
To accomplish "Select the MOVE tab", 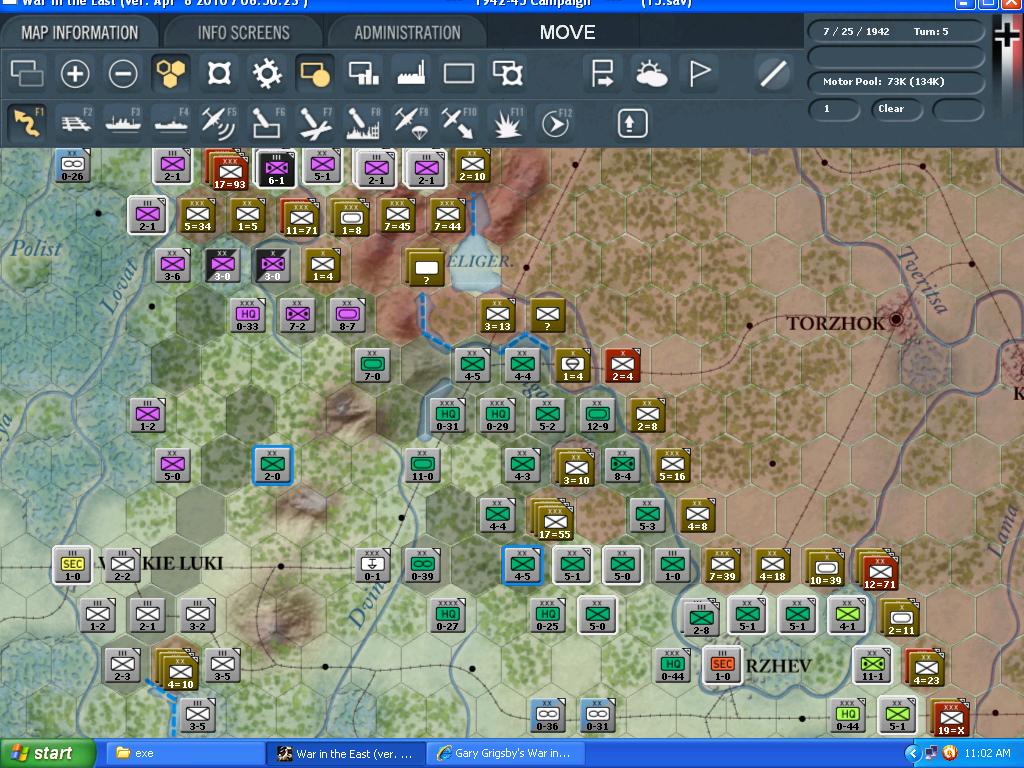I will pos(567,33).
